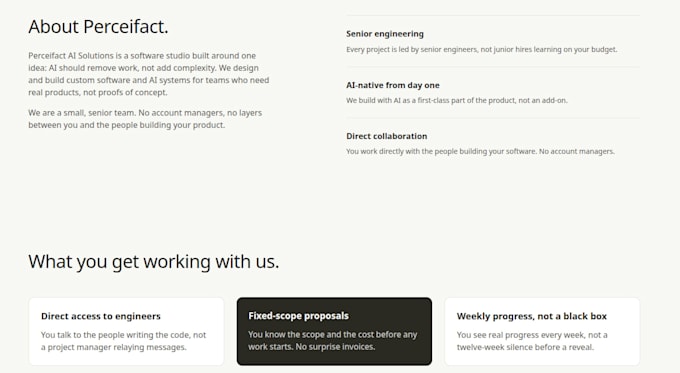The image size is (680, 373).
Task: Click the Perceifact AI Solutions intro paragraph
Action: point(149,74)
